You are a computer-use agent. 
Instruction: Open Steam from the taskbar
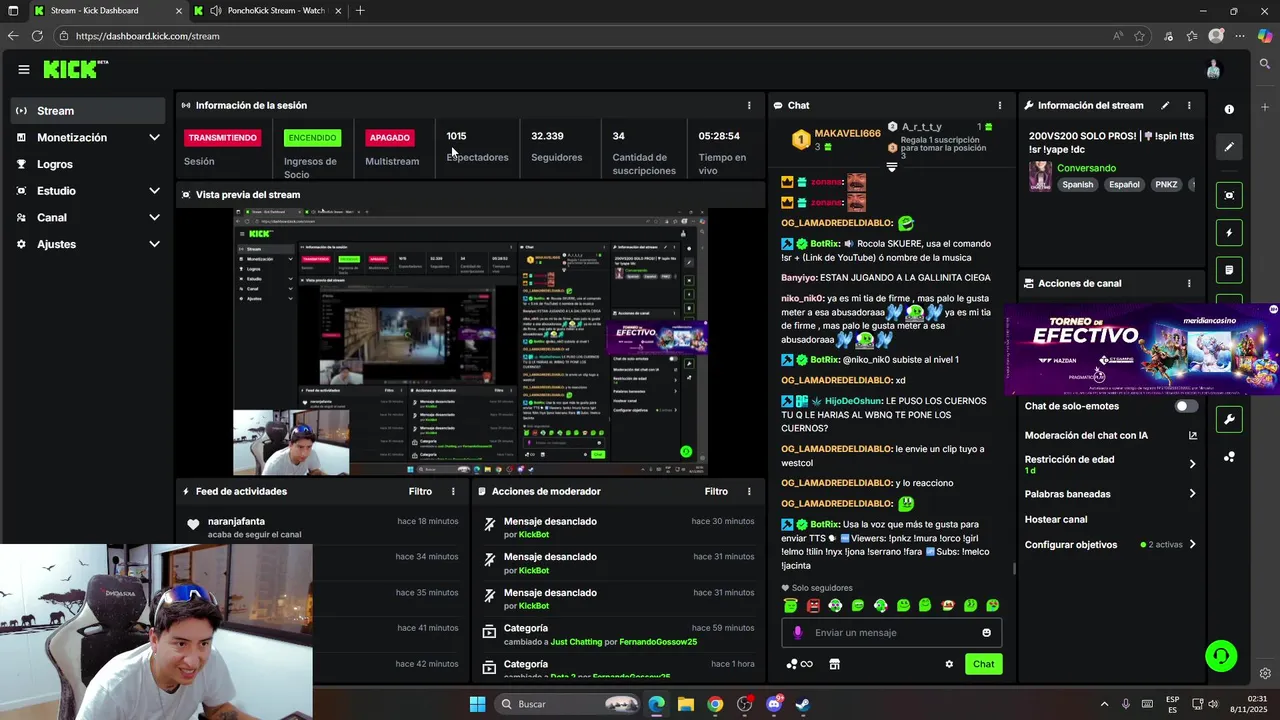click(802, 704)
